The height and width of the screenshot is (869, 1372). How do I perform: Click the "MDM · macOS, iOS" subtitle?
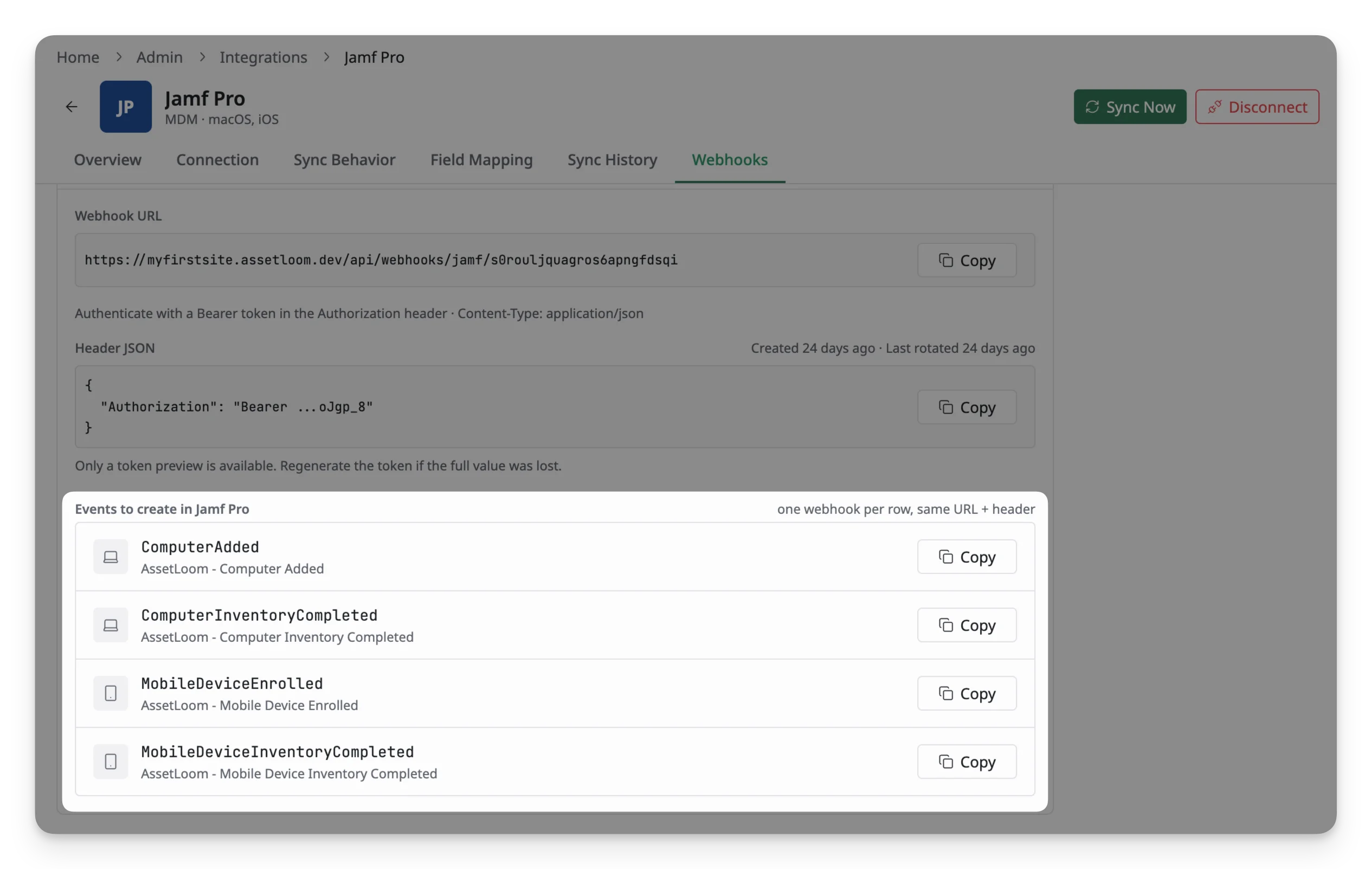pyautogui.click(x=222, y=119)
